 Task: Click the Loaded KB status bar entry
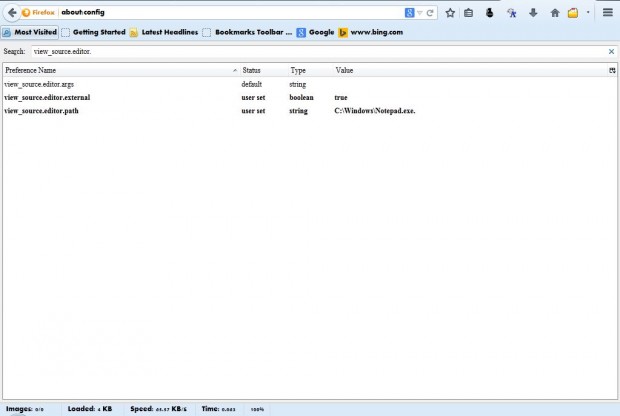[x=90, y=409]
